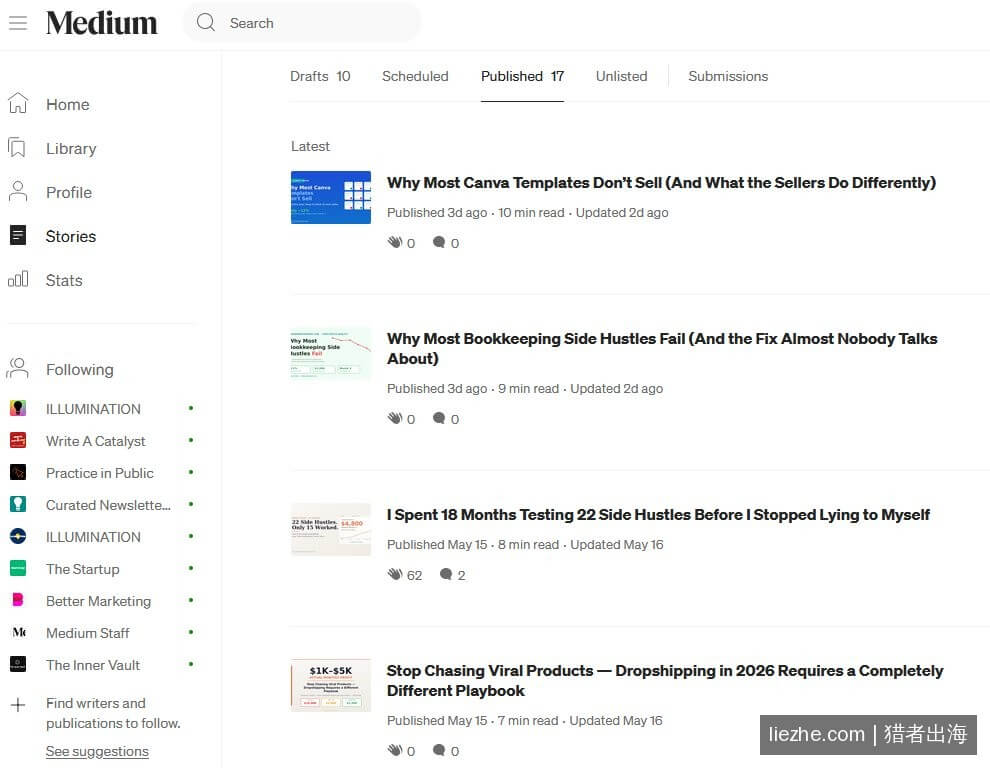Click the Stats bar chart icon
The width and height of the screenshot is (990, 768).
pos(18,279)
